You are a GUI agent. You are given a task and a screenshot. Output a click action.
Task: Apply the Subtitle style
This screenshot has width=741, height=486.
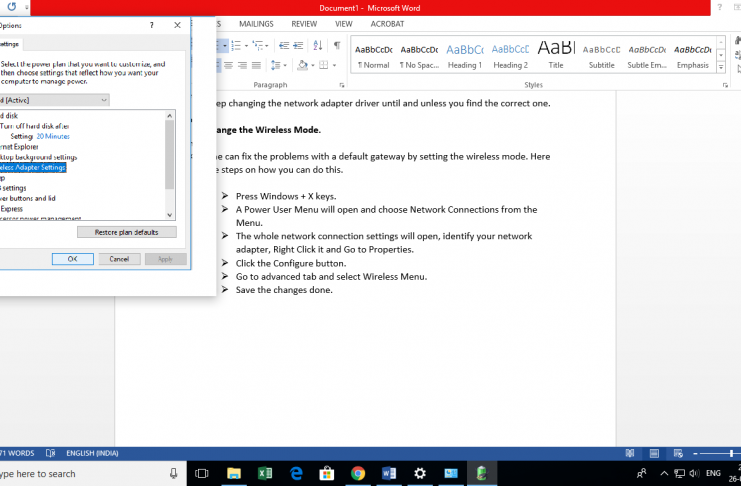[602, 56]
